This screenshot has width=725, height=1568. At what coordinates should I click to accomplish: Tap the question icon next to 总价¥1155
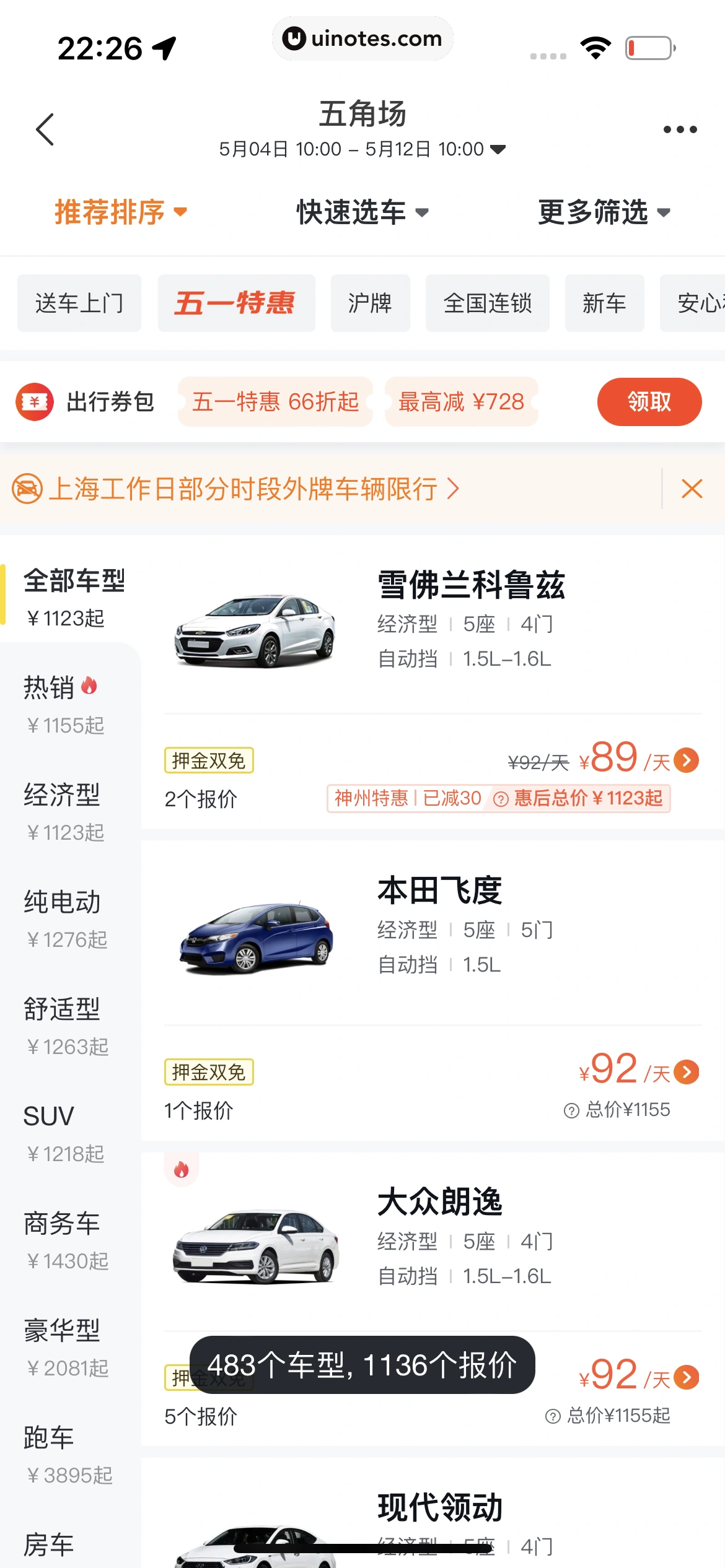coord(571,1110)
